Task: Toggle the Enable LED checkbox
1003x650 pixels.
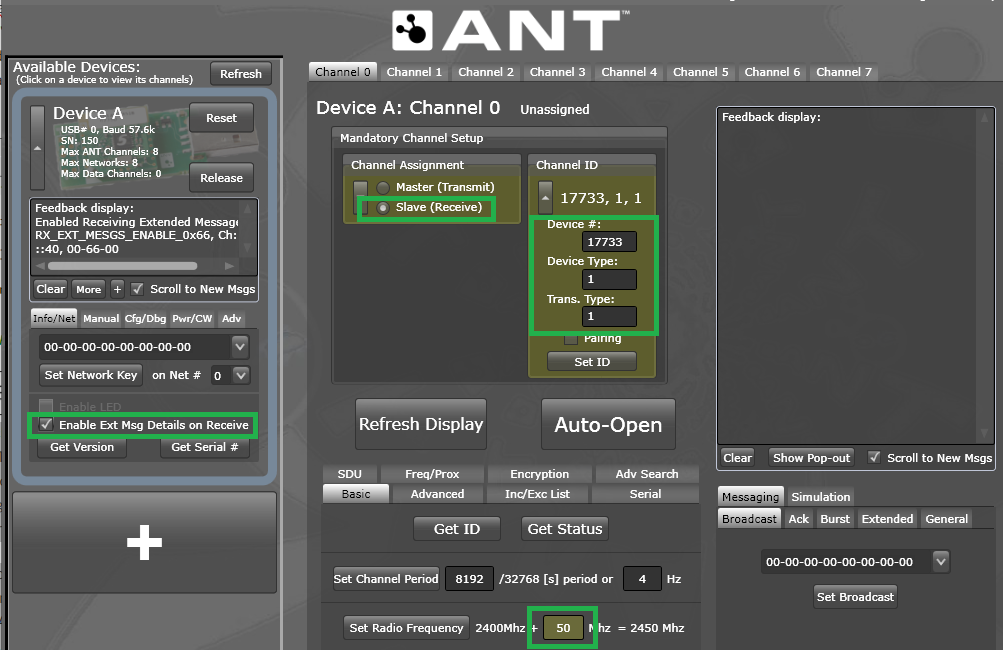Action: click(46, 406)
